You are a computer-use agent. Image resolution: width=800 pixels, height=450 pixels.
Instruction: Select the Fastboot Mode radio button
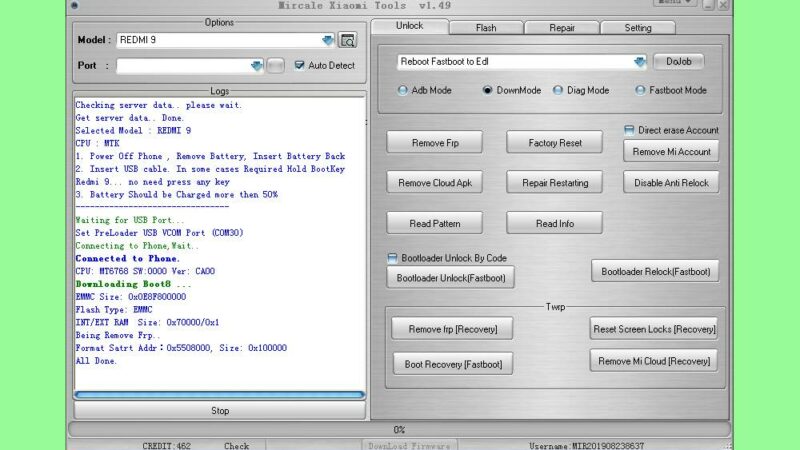640,90
